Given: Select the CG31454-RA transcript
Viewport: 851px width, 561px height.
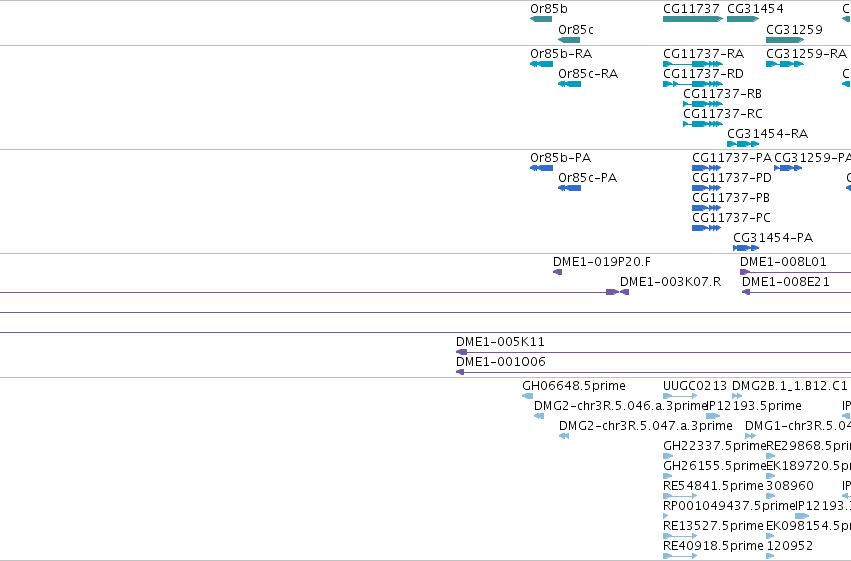Looking at the screenshot, I should 742,144.
